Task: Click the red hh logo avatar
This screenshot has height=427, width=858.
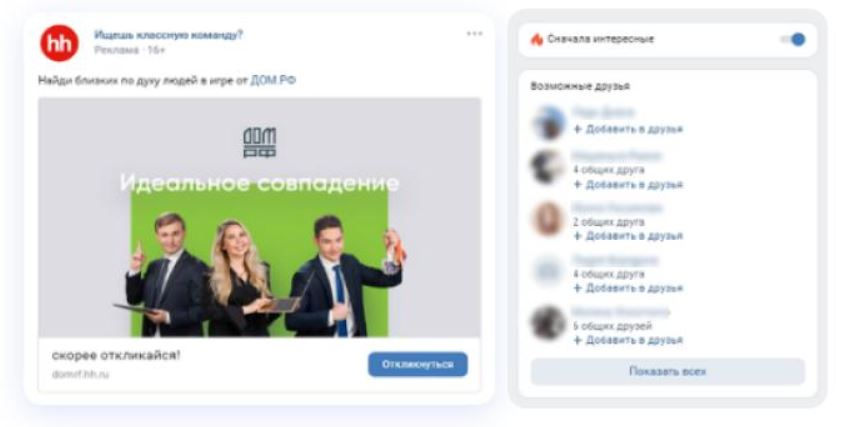Action: [x=59, y=43]
